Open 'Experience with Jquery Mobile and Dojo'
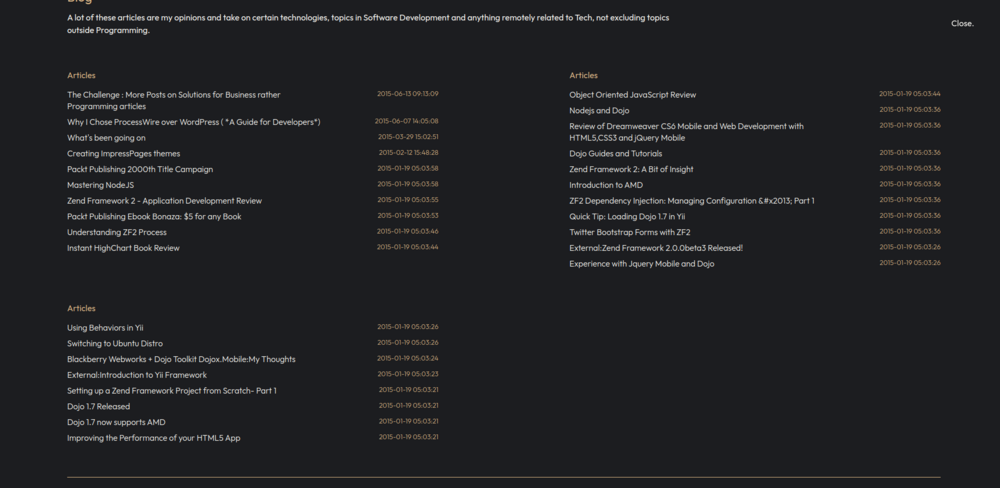The width and height of the screenshot is (1000, 488). point(641,264)
